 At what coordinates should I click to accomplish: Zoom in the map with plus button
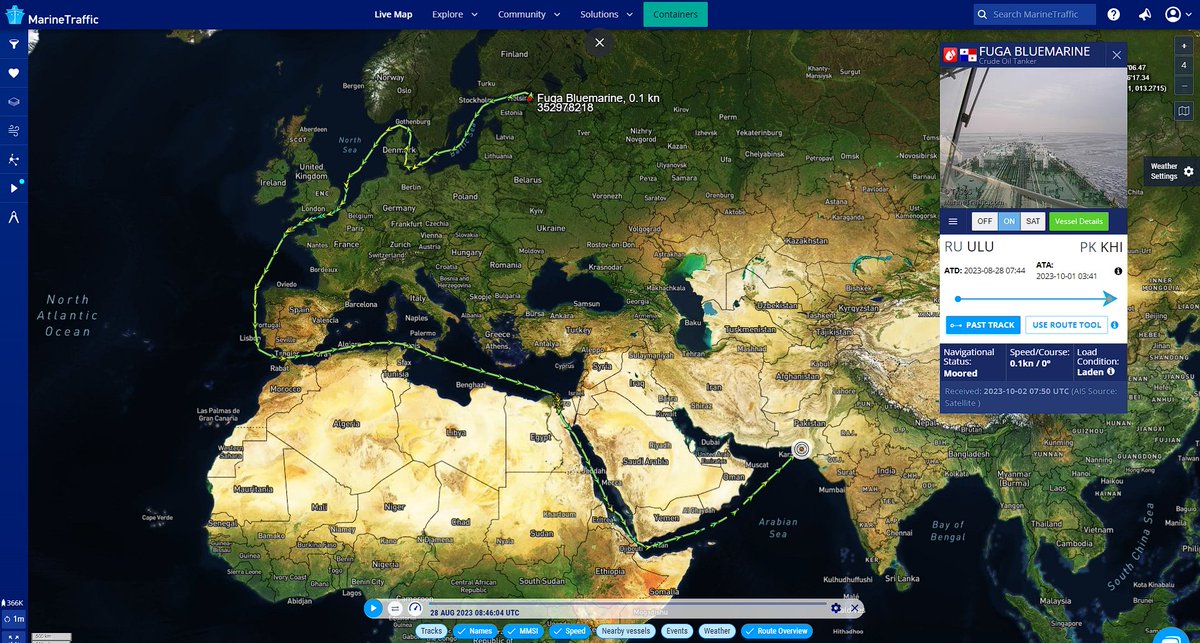pos(1184,47)
